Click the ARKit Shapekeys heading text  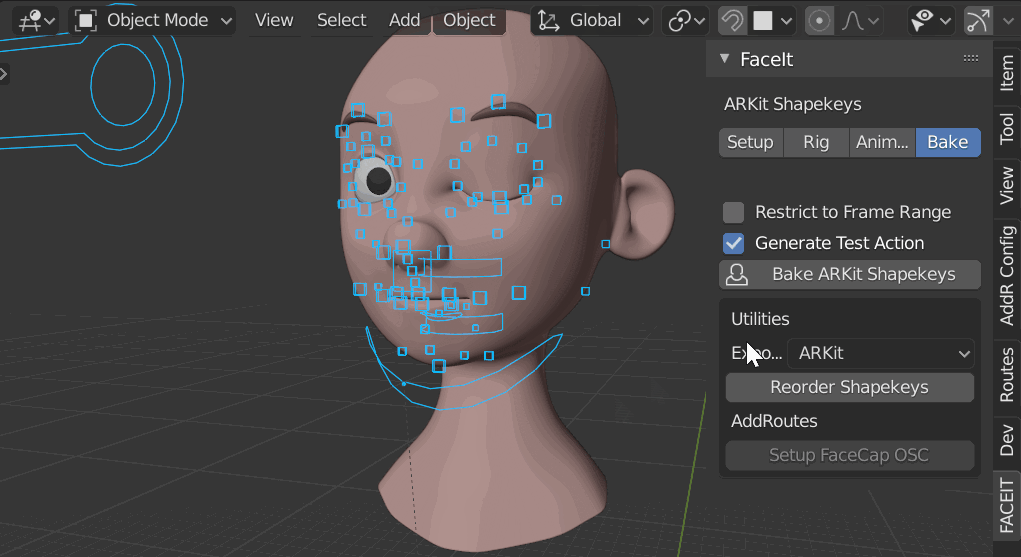[x=792, y=104]
